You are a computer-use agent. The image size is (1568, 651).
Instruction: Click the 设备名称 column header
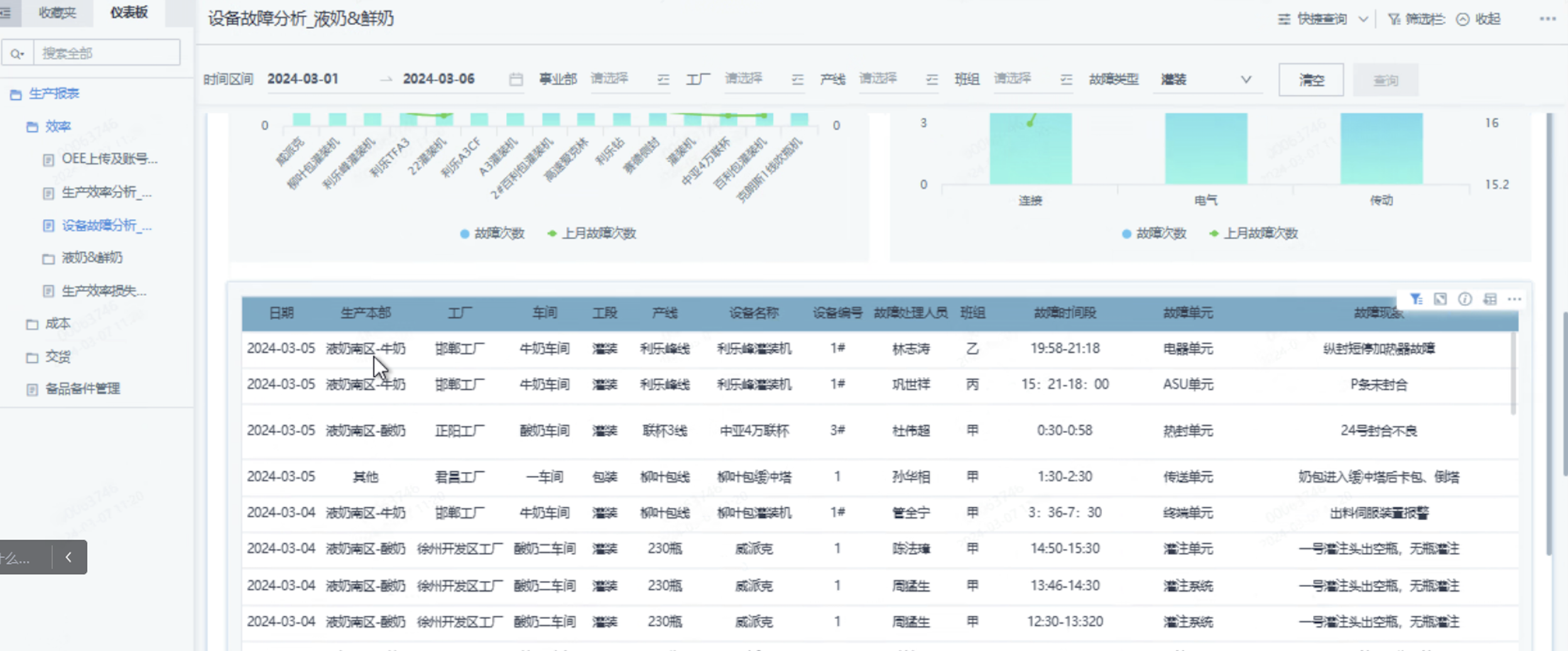(753, 313)
